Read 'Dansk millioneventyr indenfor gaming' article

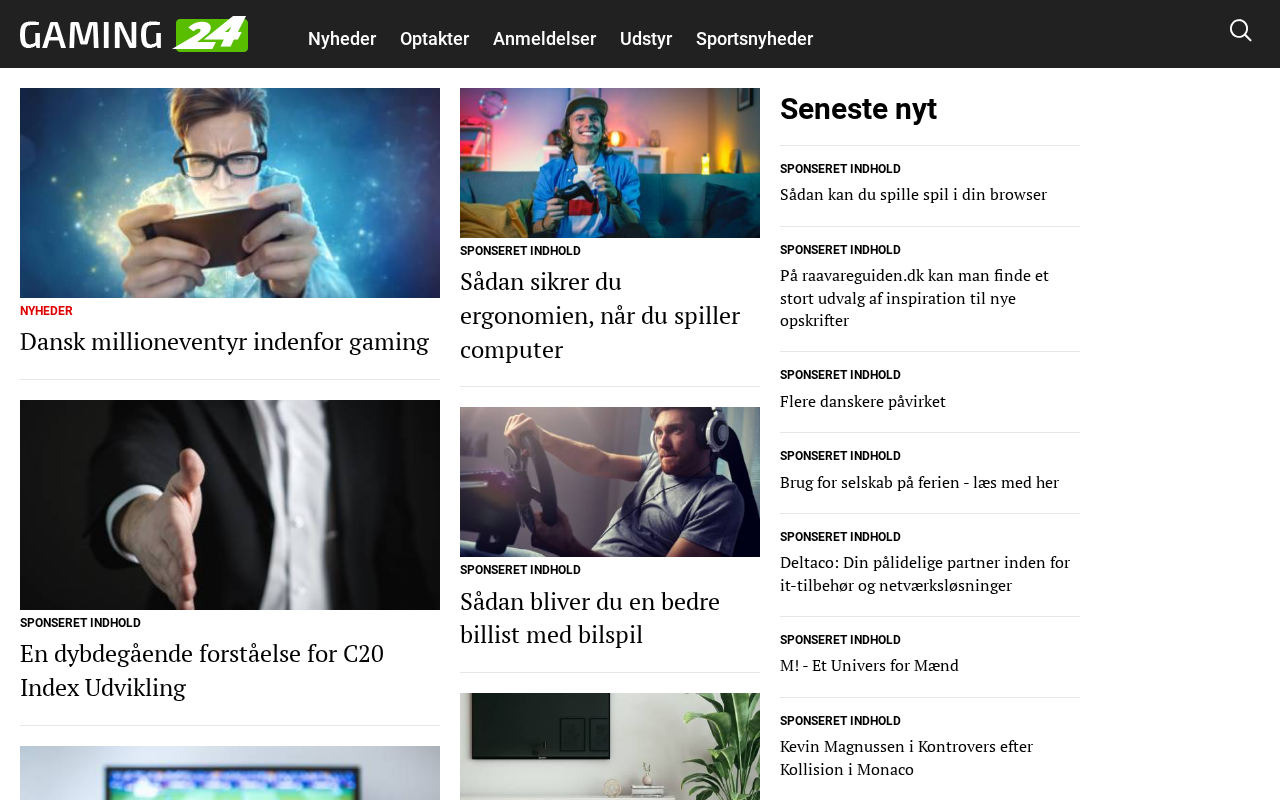224,342
